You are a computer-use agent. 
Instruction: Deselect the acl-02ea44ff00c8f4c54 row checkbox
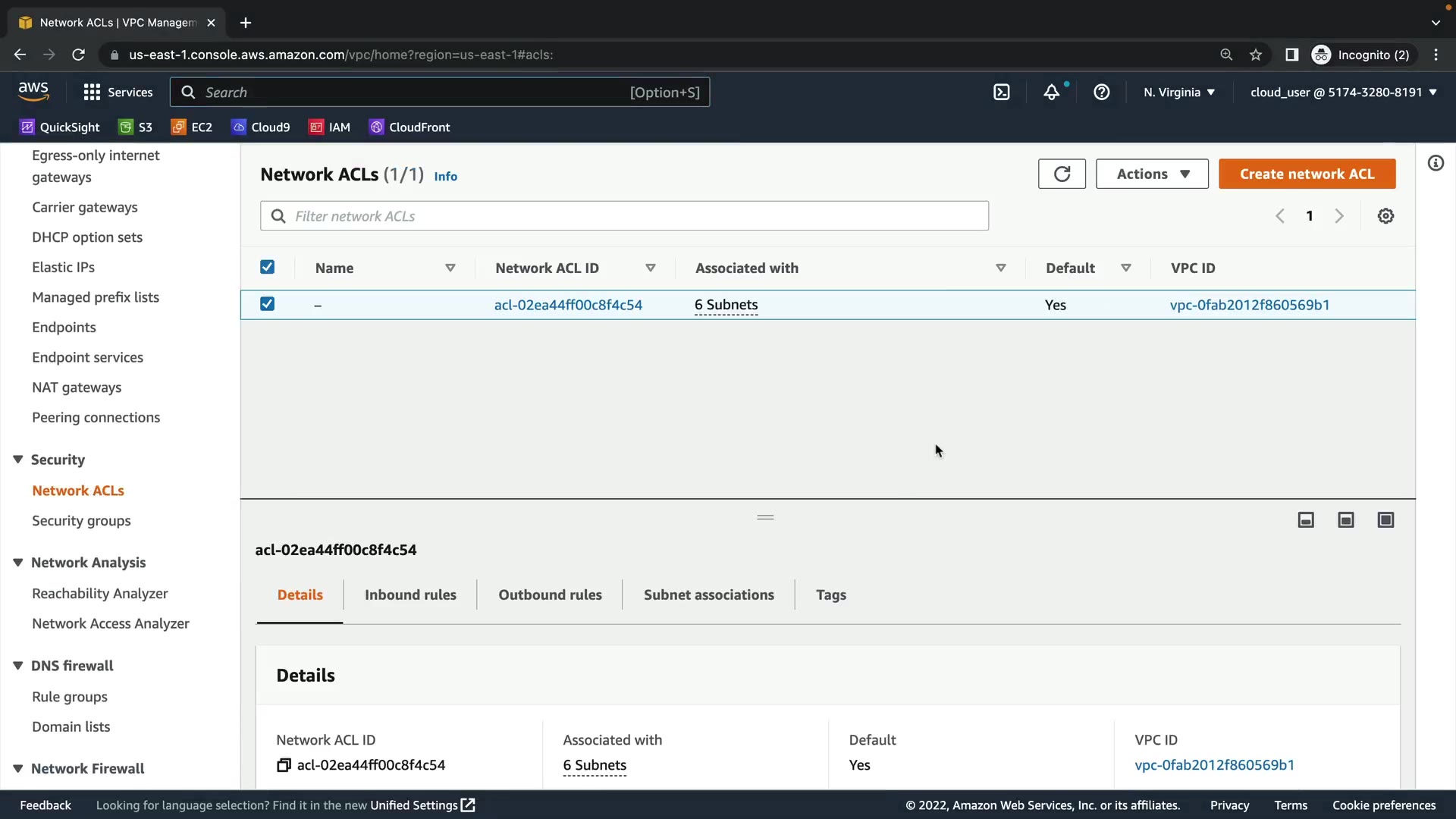pyautogui.click(x=267, y=304)
